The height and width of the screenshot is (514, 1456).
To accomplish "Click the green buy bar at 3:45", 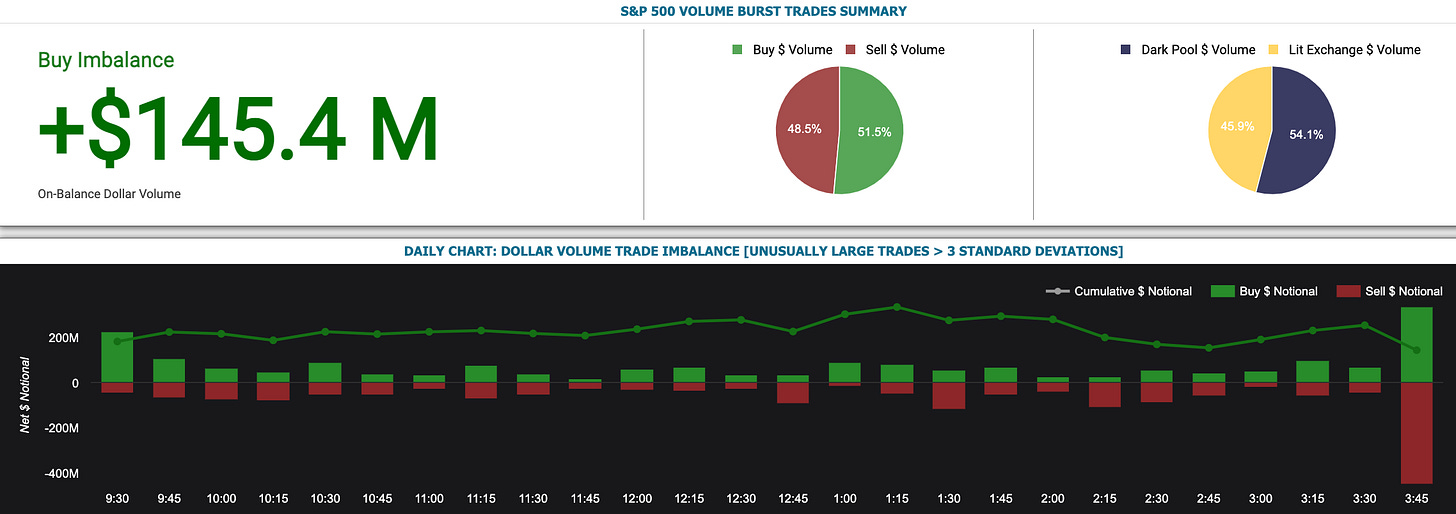I will pos(1417,345).
